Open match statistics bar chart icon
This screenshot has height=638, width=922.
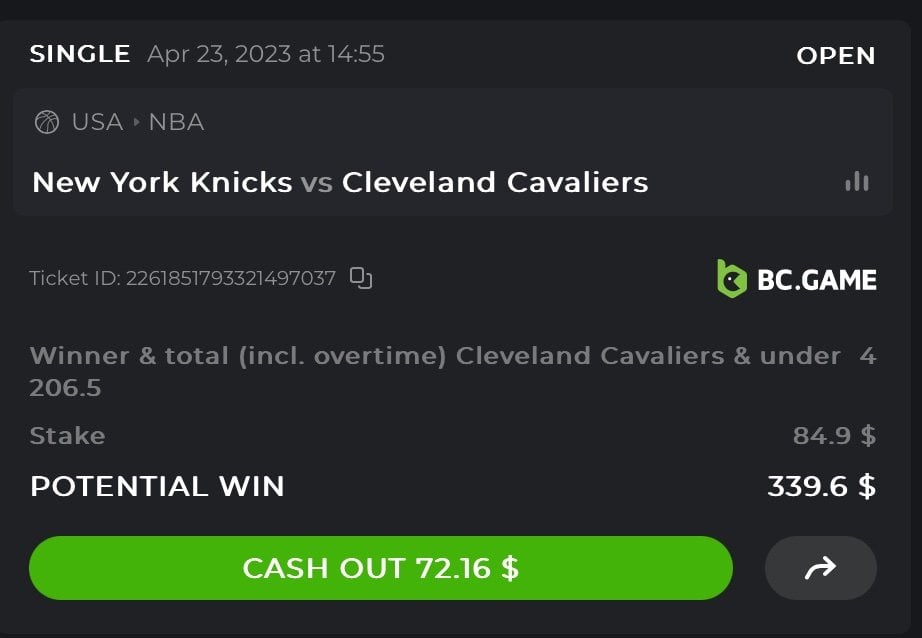857,182
